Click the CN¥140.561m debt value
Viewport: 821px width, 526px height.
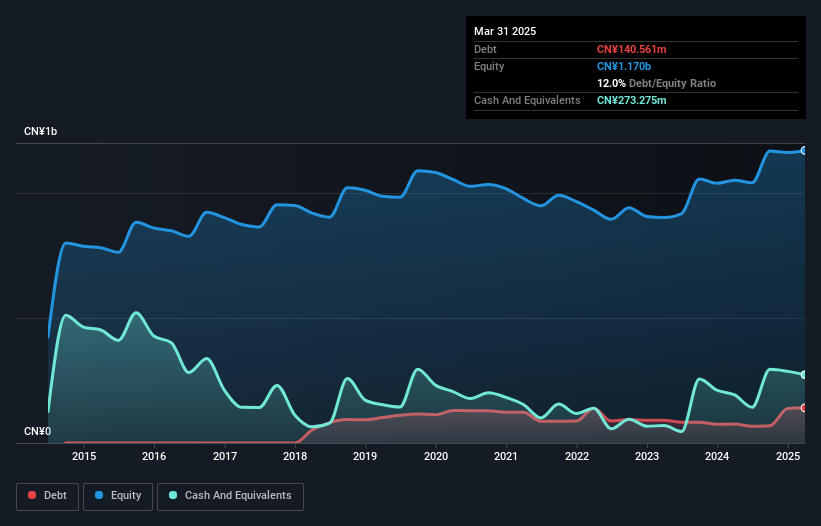[x=631, y=49]
